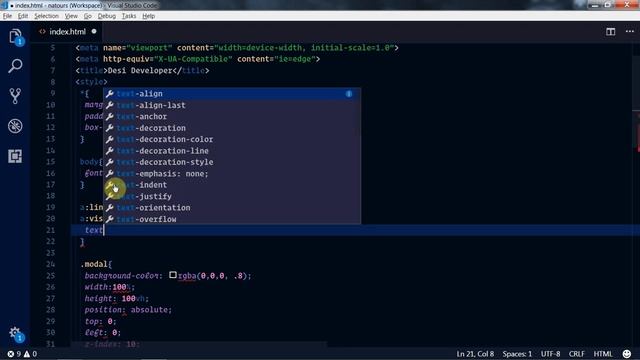Open the Debug menu
This screenshot has width=640, height=360.
pos(107,16)
